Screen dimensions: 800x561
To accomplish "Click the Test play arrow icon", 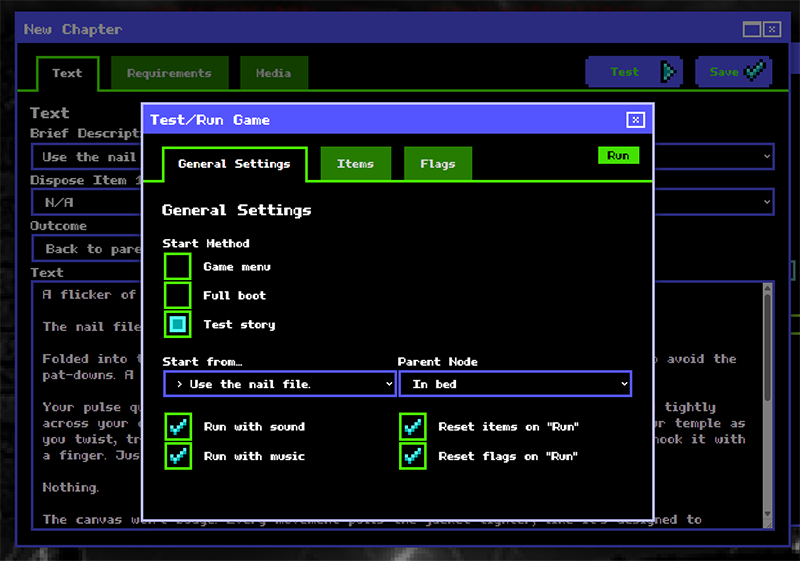I will click(668, 72).
